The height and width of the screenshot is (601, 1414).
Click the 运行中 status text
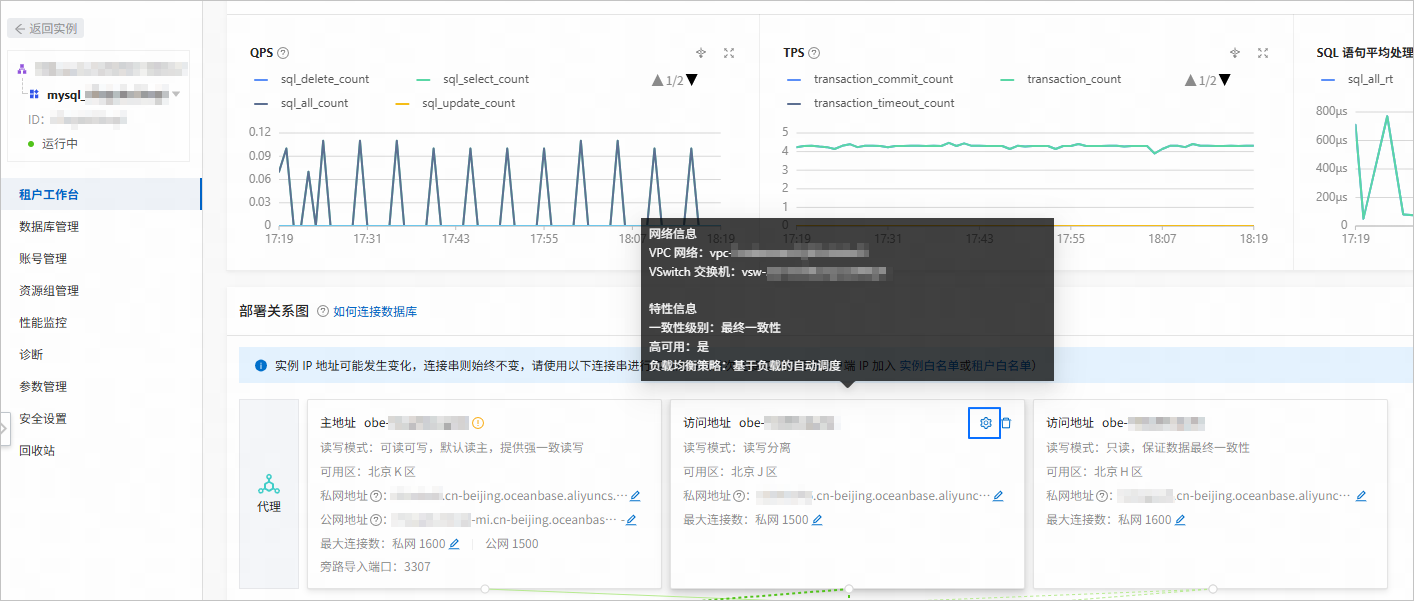[60, 143]
